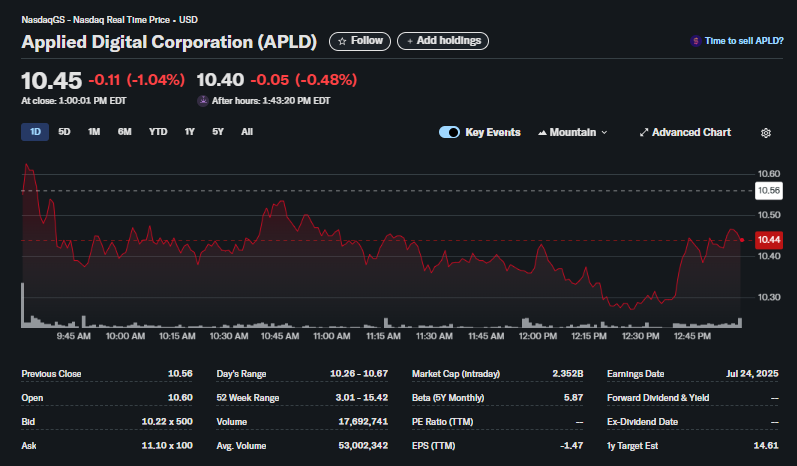Click the 10.60 price axis label
The height and width of the screenshot is (466, 797).
click(769, 174)
